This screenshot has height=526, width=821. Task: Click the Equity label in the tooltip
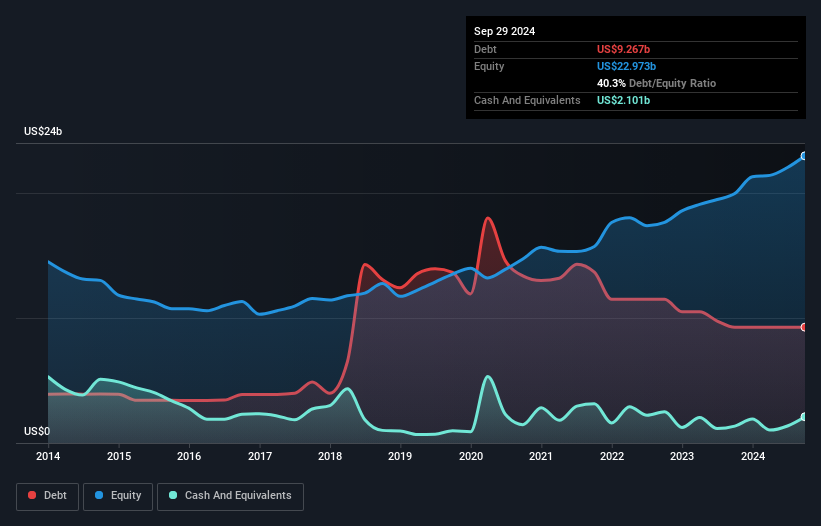point(489,66)
